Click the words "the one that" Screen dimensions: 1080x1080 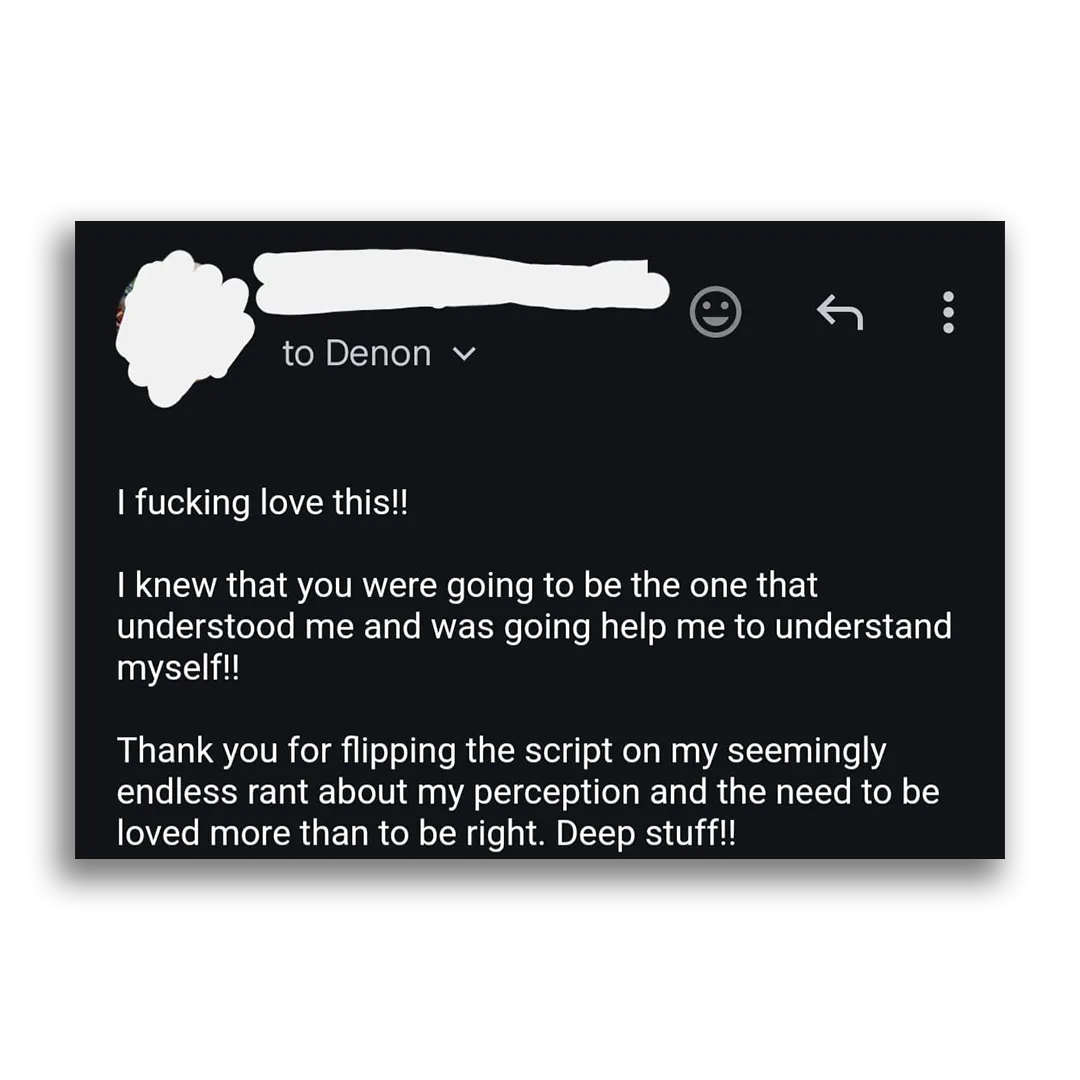[724, 585]
